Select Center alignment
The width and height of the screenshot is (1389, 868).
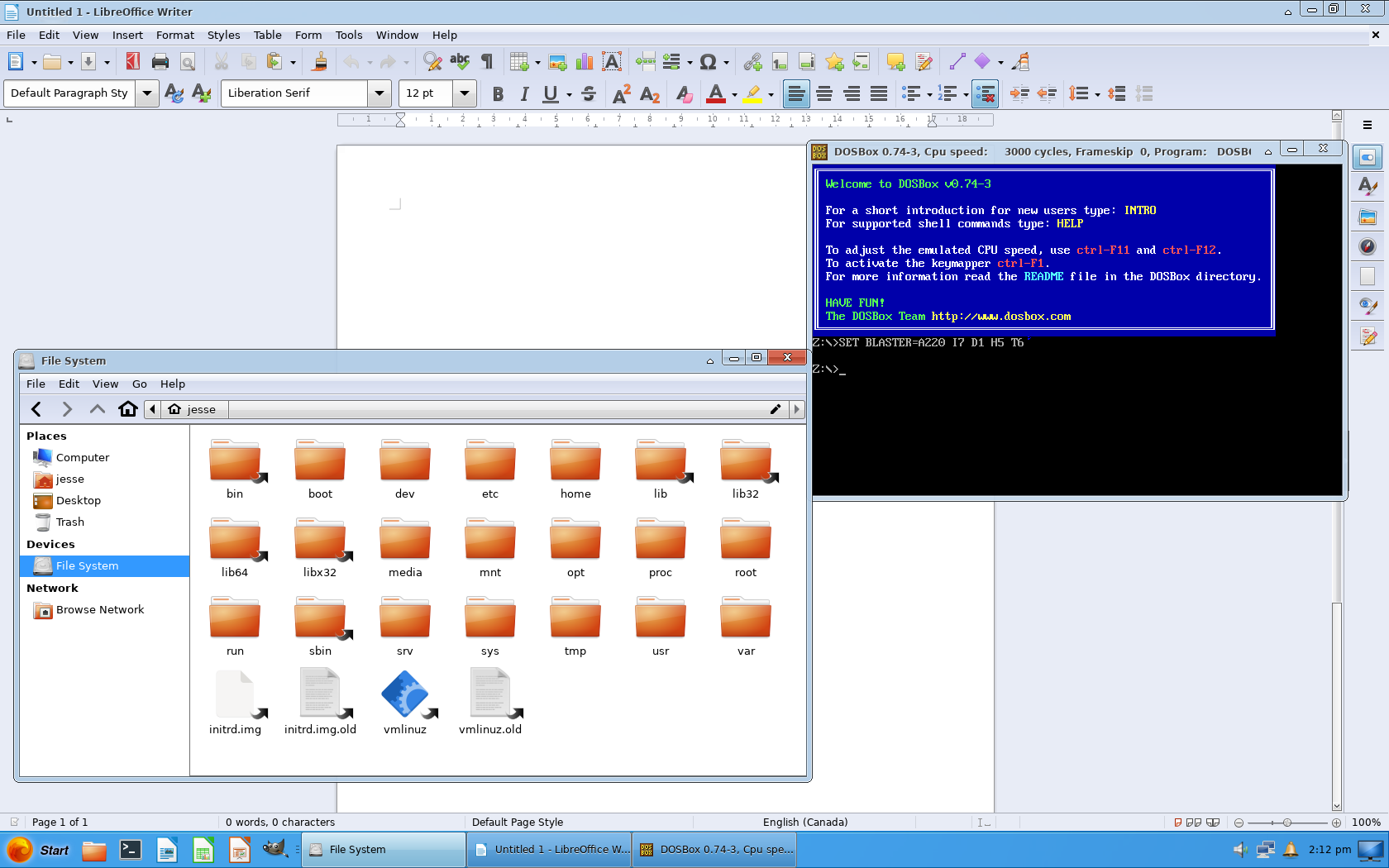[824, 94]
